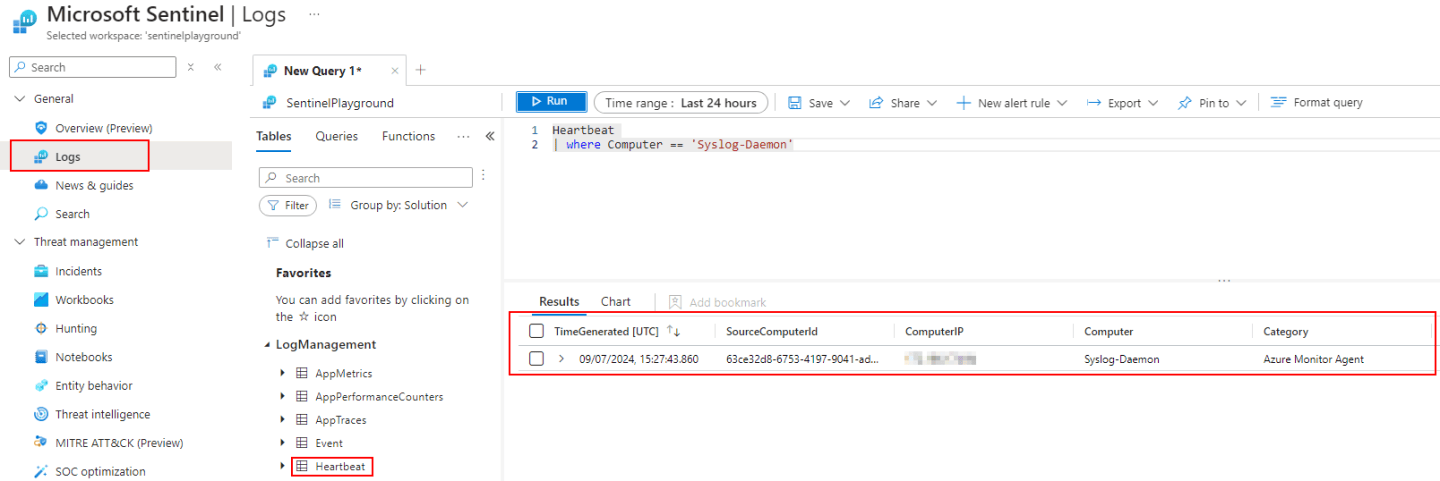The height and width of the screenshot is (481, 1440).
Task: Expand the AppPerformanceCounters table
Action: (x=282, y=397)
